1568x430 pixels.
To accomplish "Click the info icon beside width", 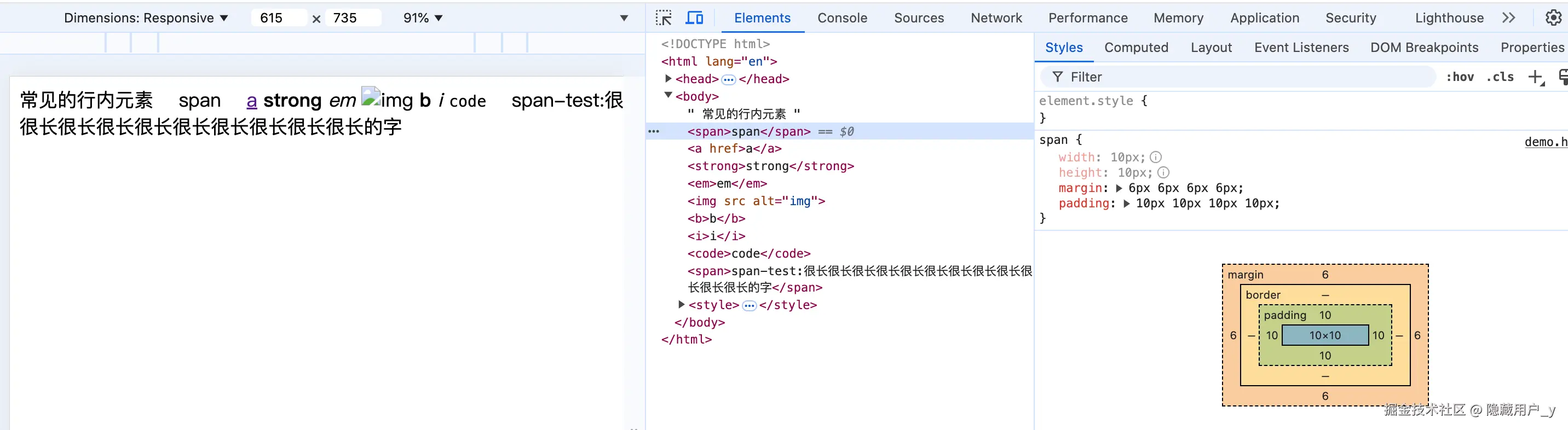I will tap(1155, 157).
